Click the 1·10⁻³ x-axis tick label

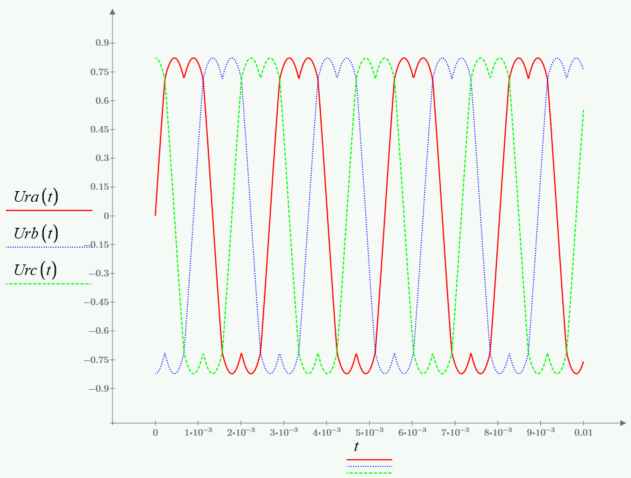coord(198,432)
